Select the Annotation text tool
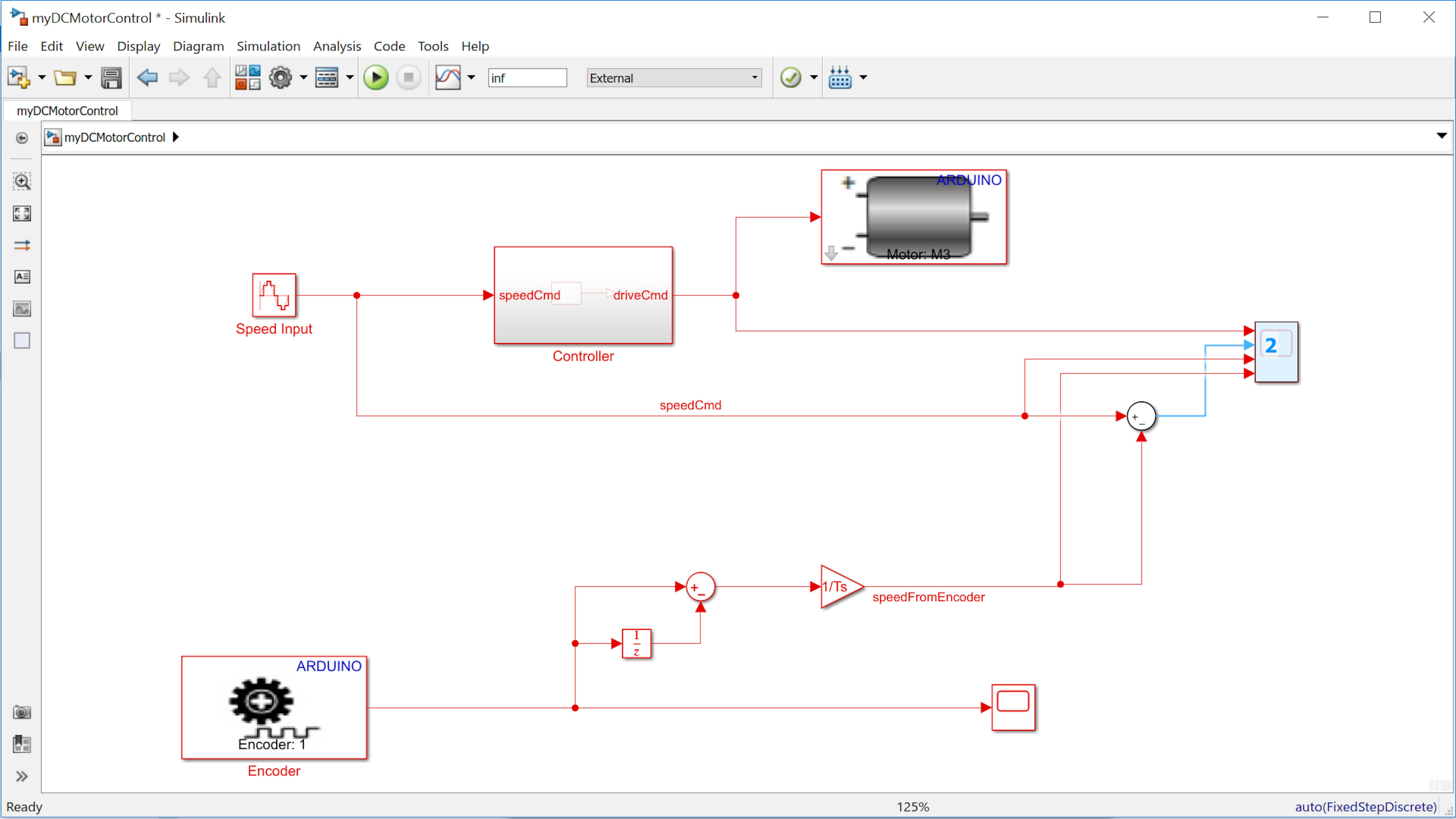Image resolution: width=1456 pixels, height=819 pixels. click(x=22, y=277)
